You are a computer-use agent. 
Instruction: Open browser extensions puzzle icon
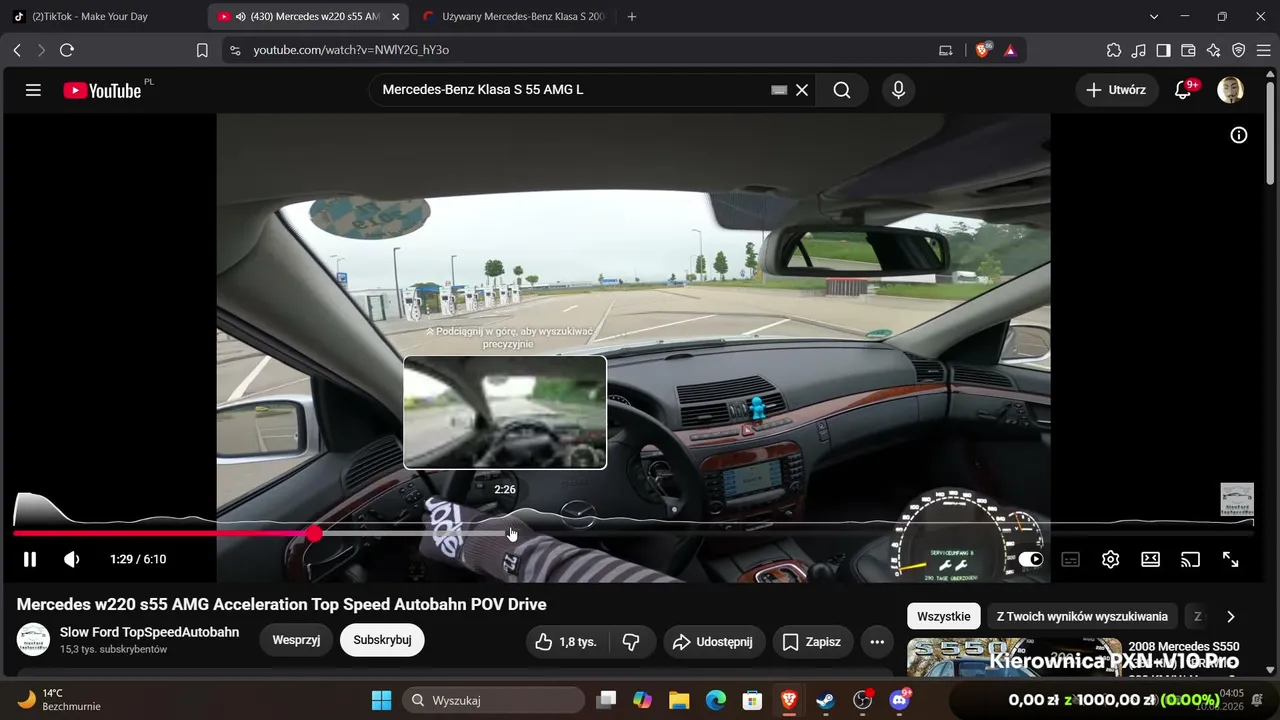coord(1114,50)
